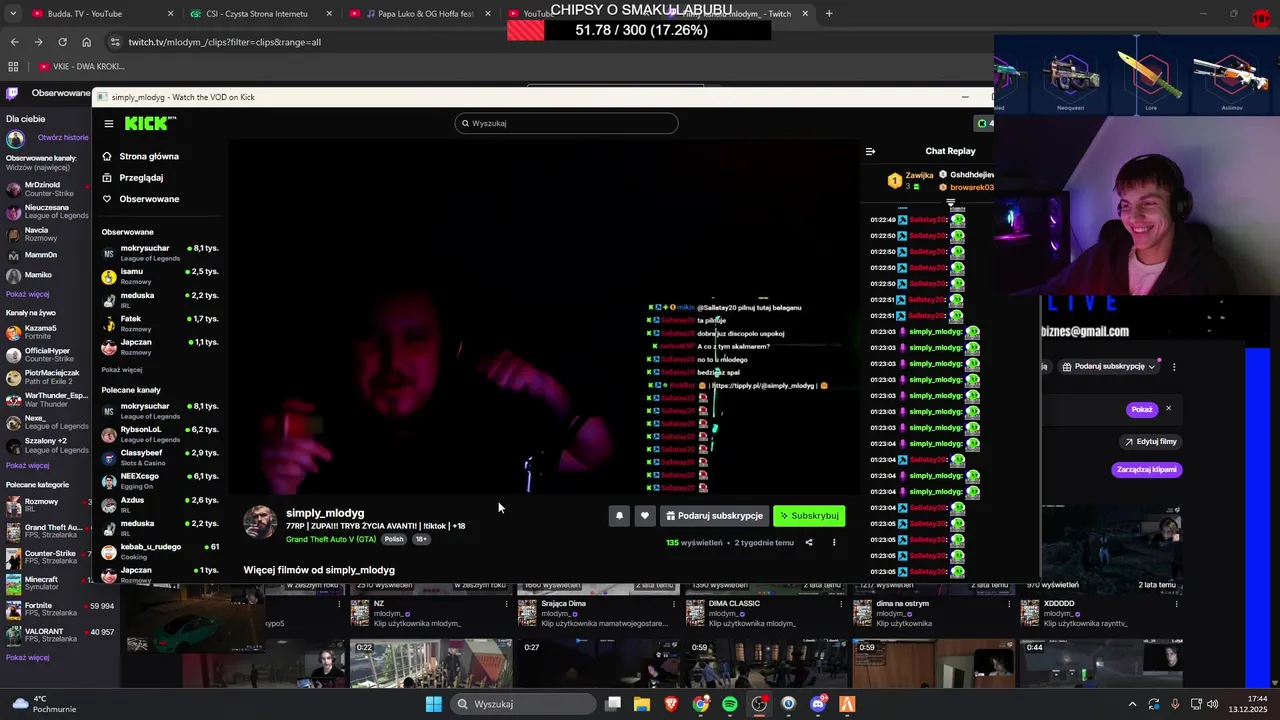Image resolution: width=1280 pixels, height=720 pixels.
Task: Click the browser forward arrow
Action: coord(38,42)
